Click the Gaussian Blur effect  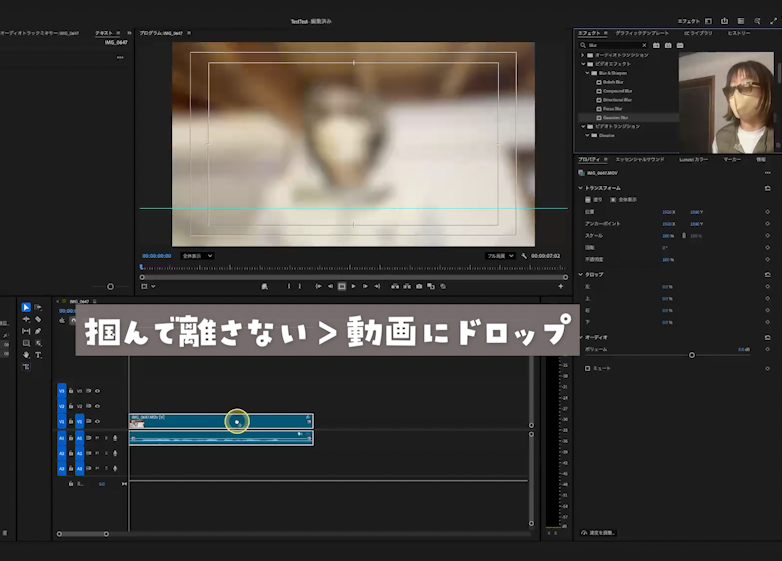(x=615, y=117)
